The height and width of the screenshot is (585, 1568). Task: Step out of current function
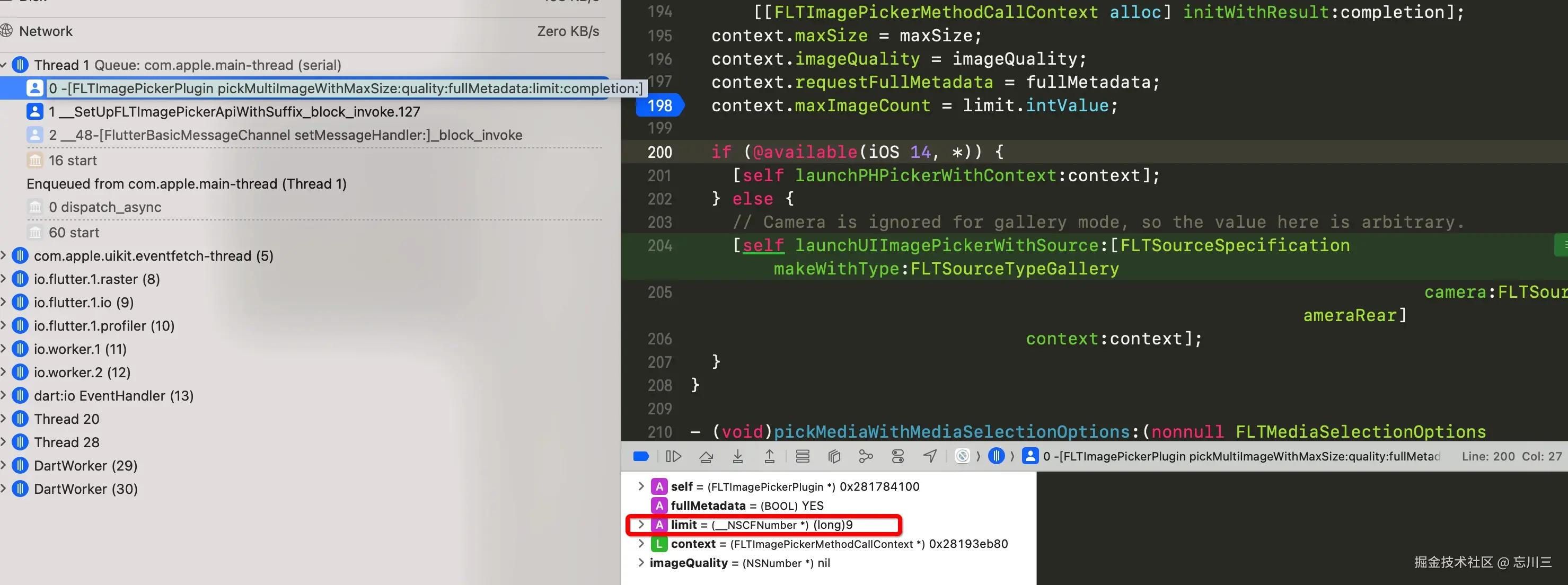click(769, 456)
